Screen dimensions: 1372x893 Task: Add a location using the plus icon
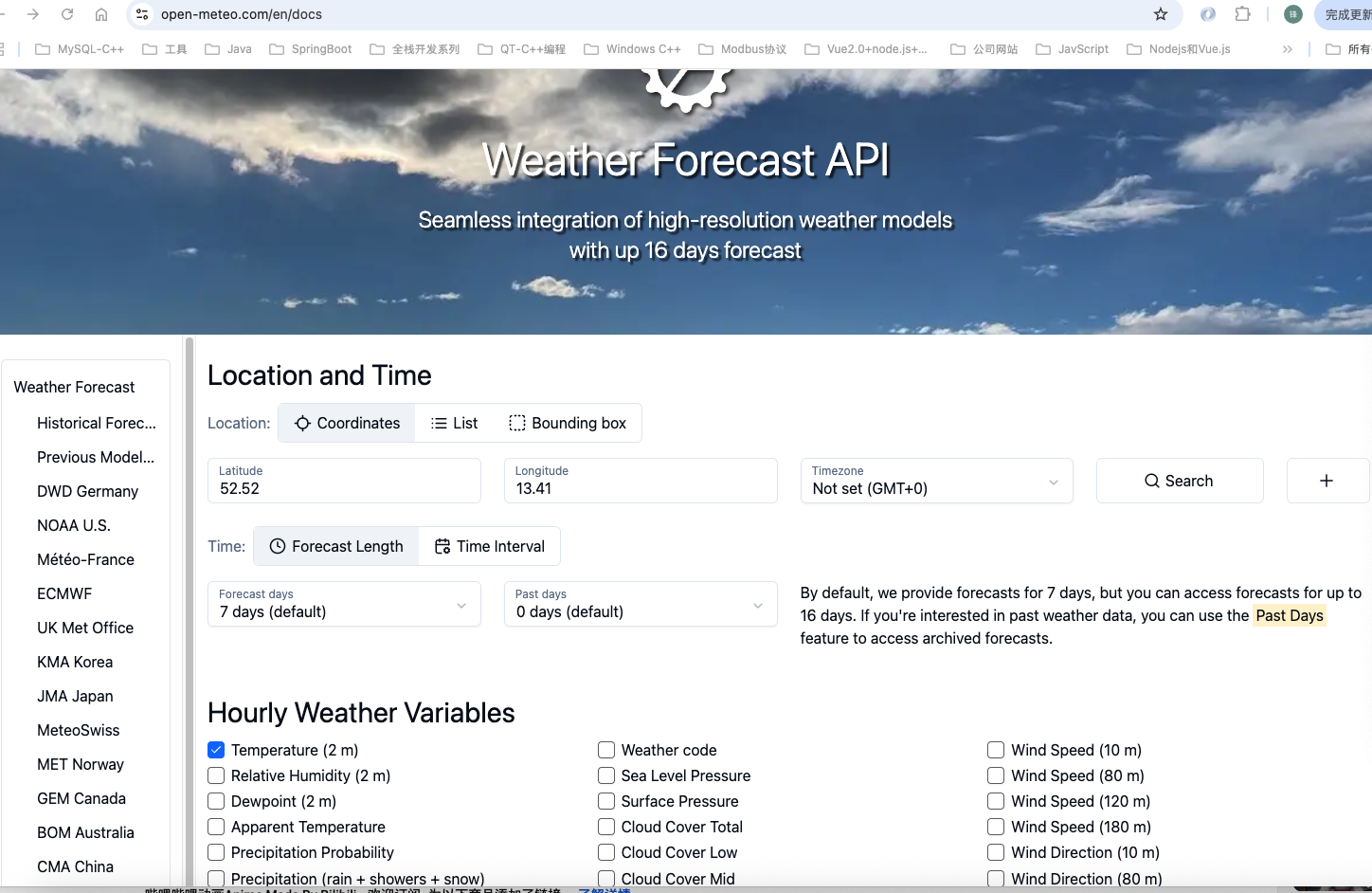[x=1327, y=481]
